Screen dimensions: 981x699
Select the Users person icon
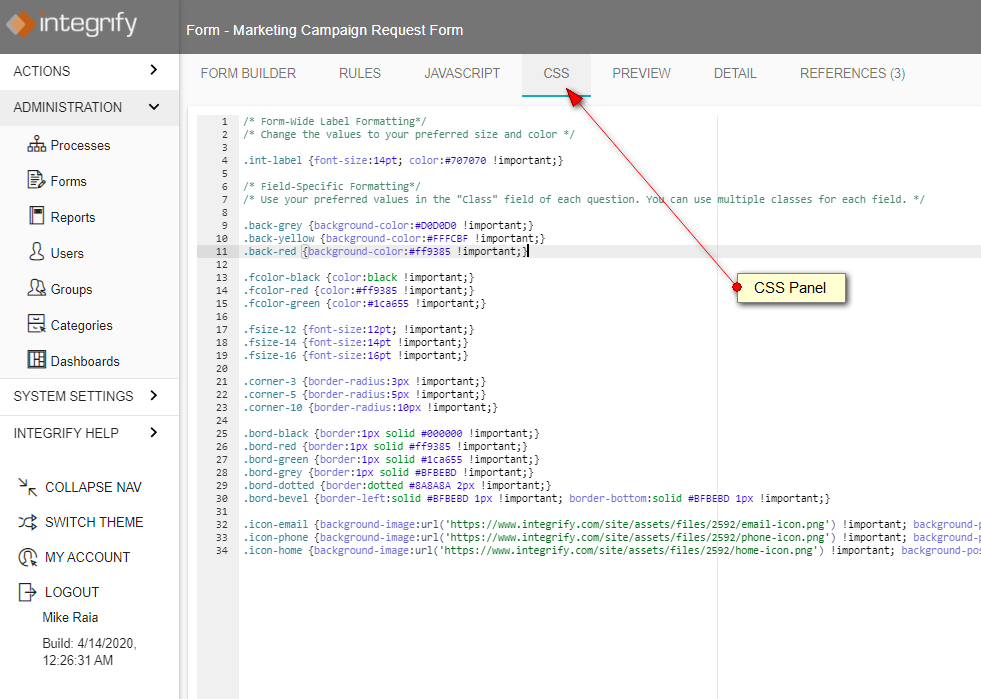coord(37,253)
